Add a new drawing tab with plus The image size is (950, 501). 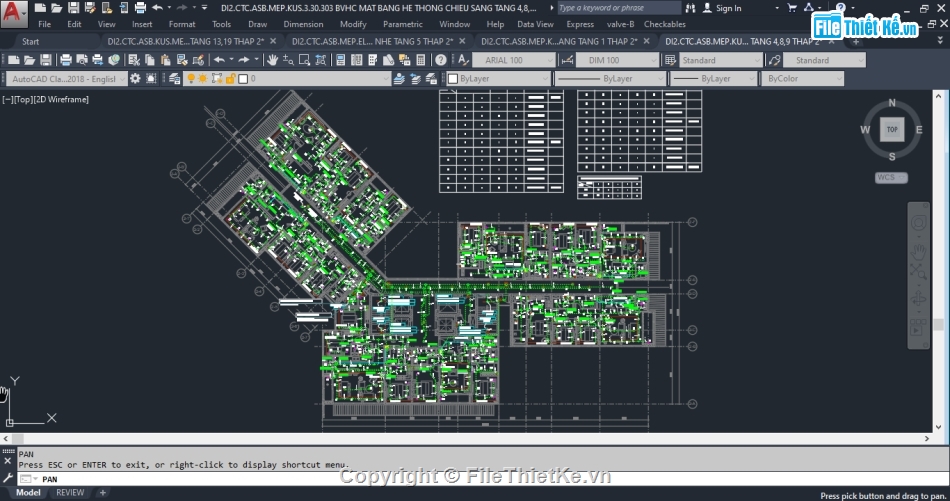855,41
